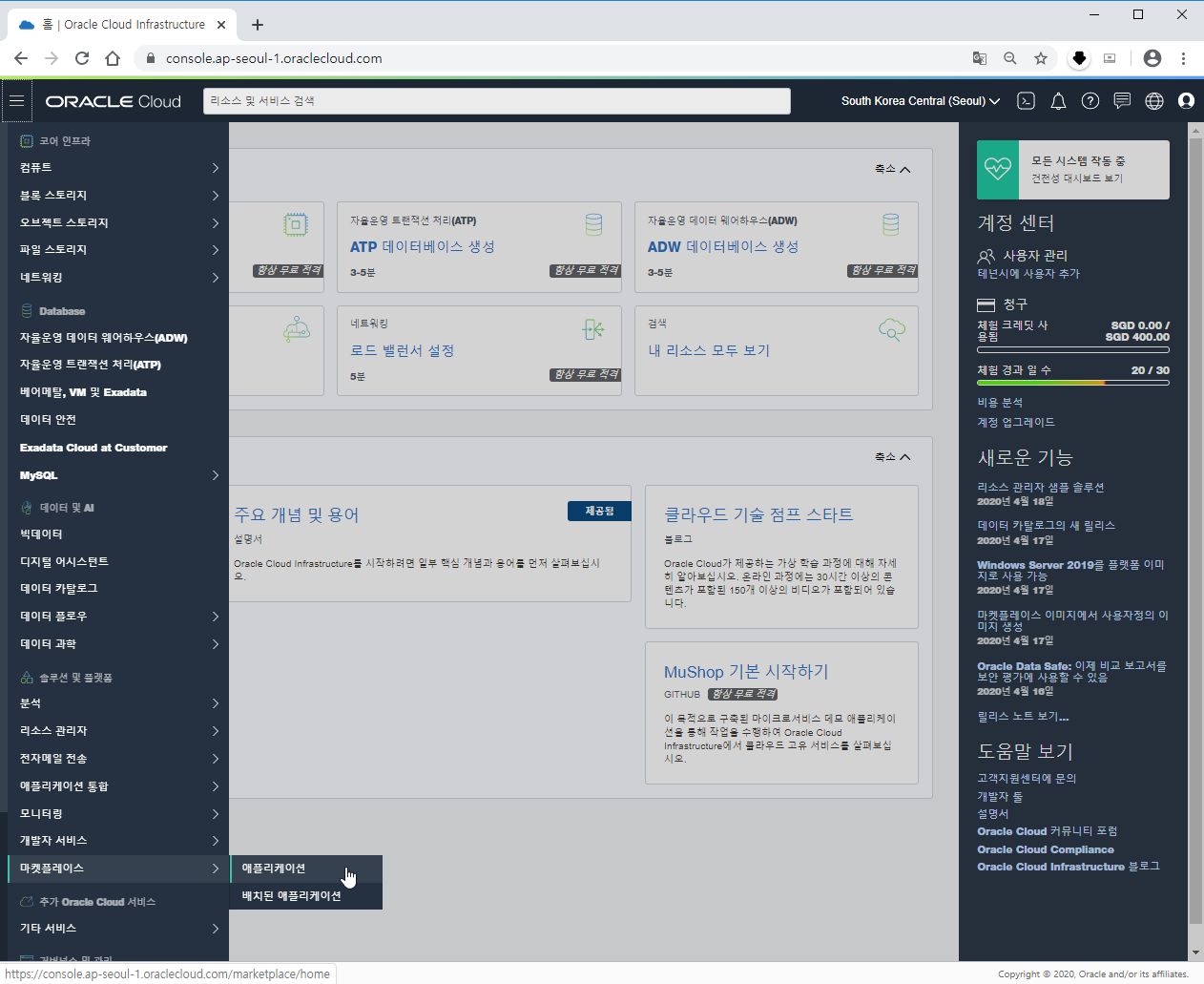Open Oracle Cloud Compliance link

click(1046, 849)
